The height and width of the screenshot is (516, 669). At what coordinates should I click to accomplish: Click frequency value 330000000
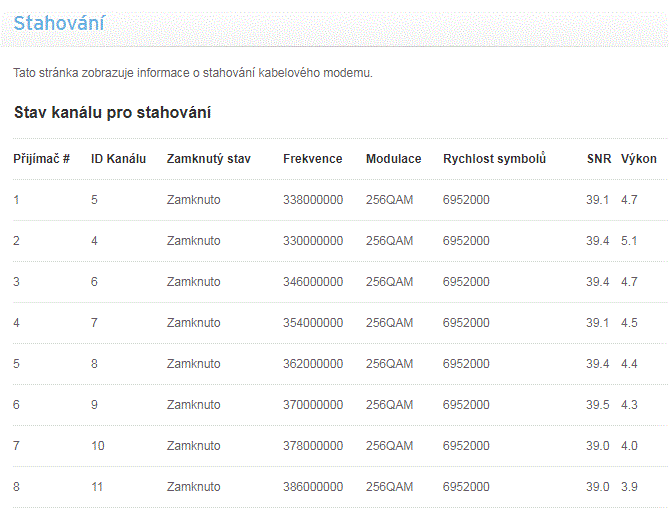tap(313, 241)
